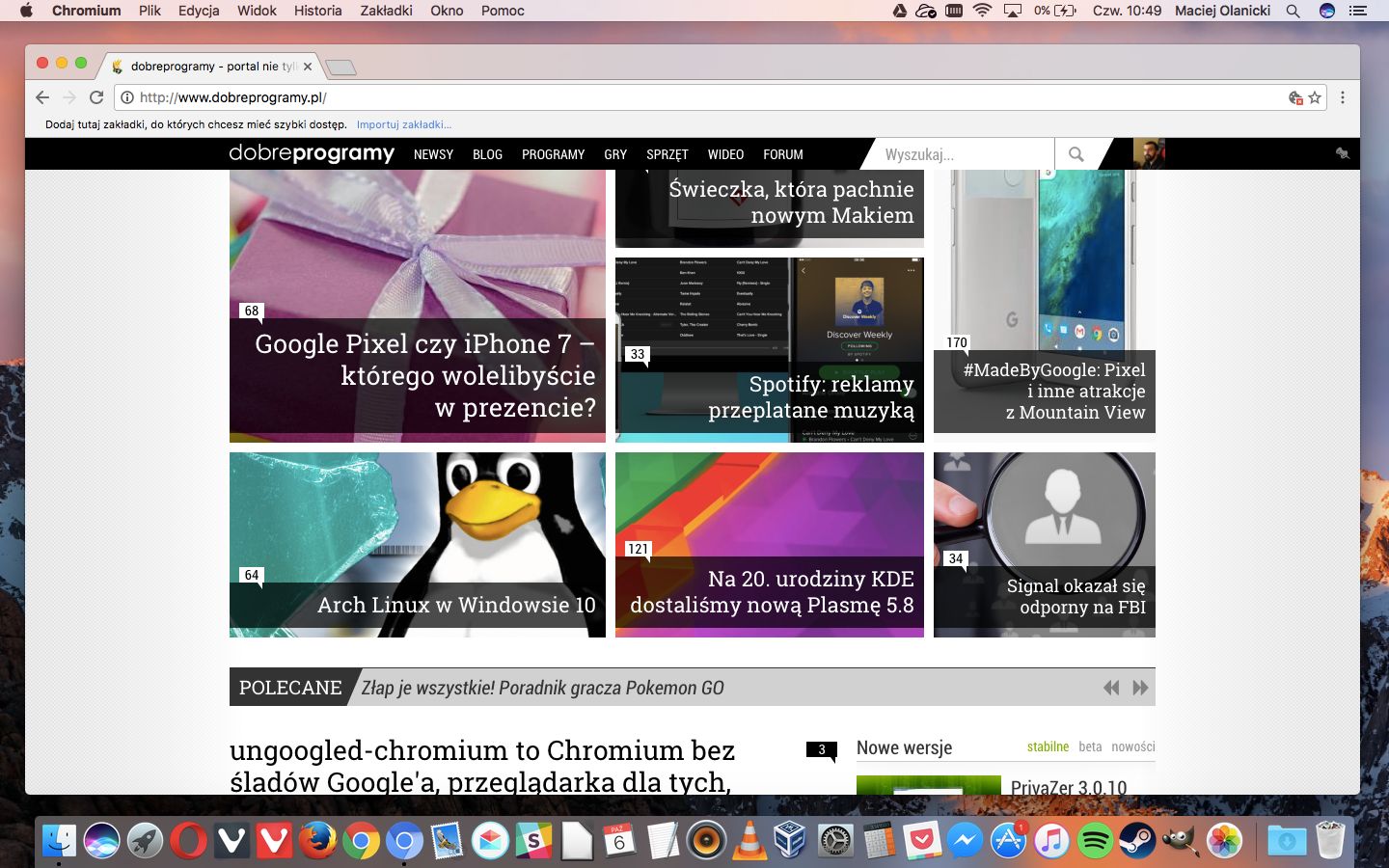Open the Historia menu
This screenshot has width=1389, height=868.
pyautogui.click(x=317, y=11)
